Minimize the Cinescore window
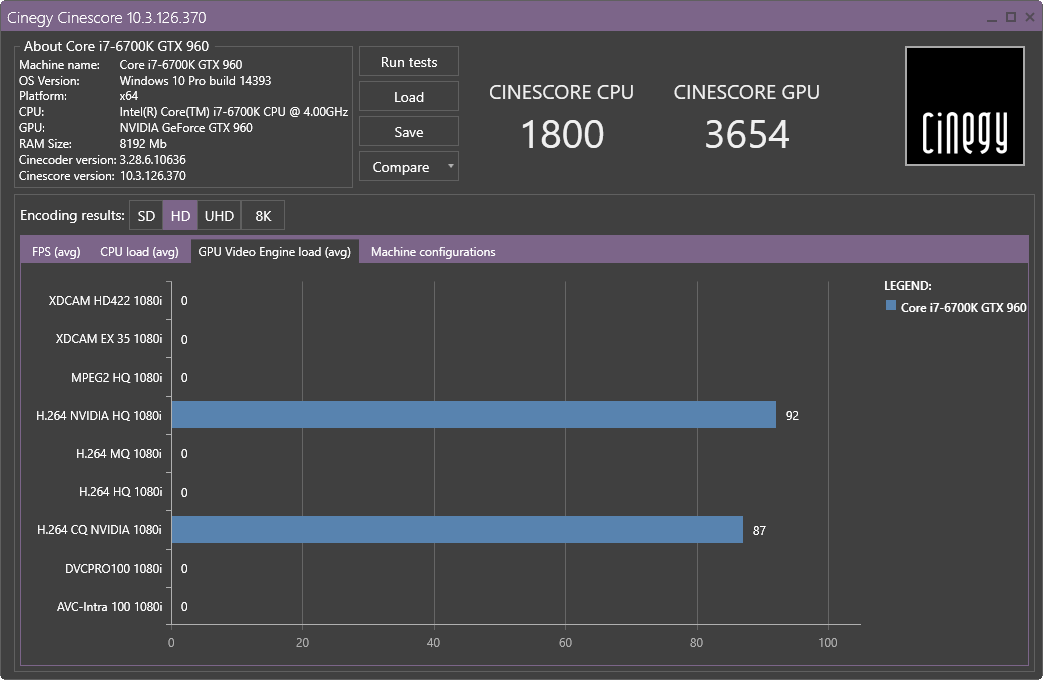Screen dimensions: 1043x680 click(x=992, y=18)
